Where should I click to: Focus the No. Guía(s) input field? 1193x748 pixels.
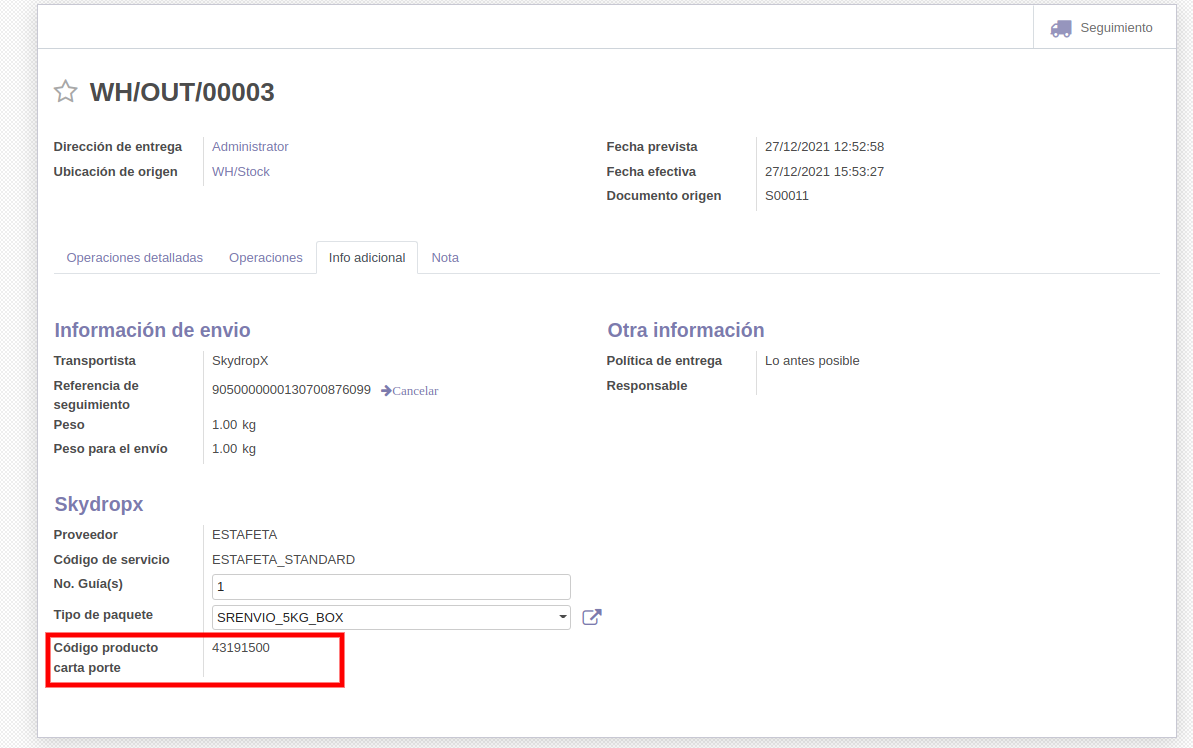tap(391, 587)
